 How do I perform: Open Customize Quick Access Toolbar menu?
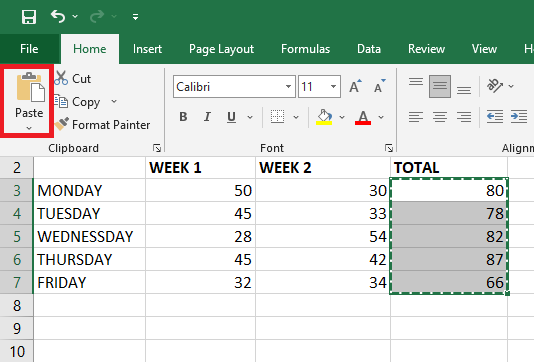136,17
